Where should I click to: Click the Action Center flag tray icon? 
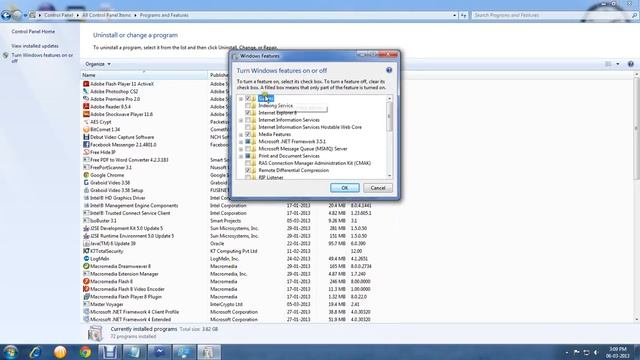coord(576,352)
